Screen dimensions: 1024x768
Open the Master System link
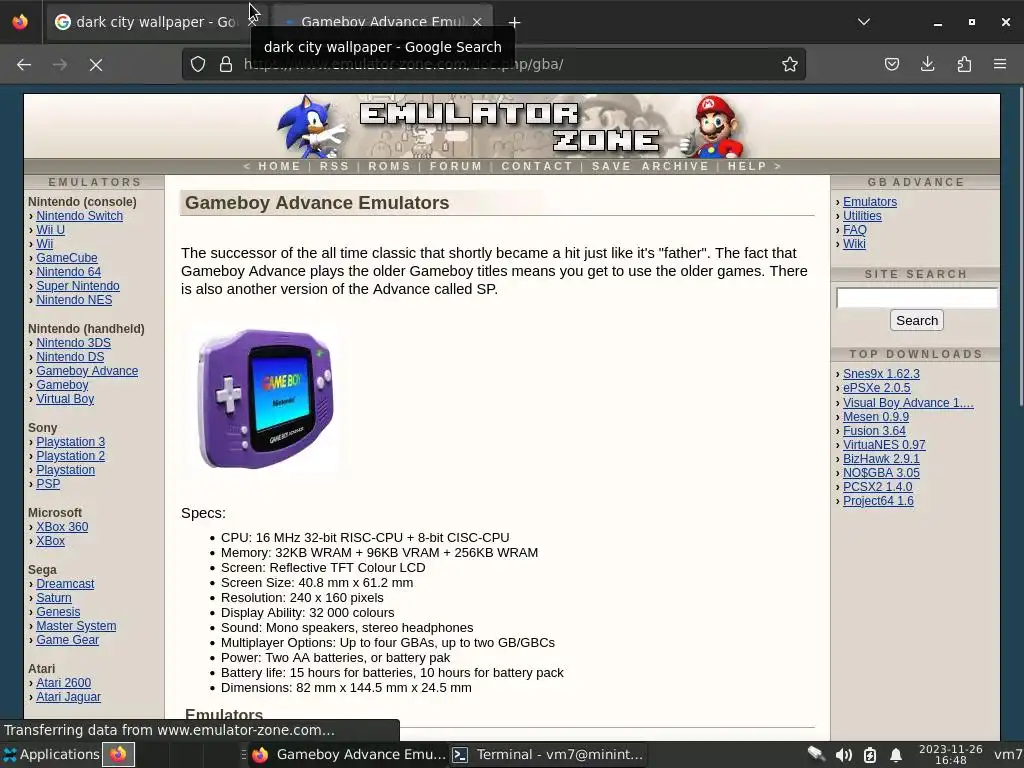point(76,626)
